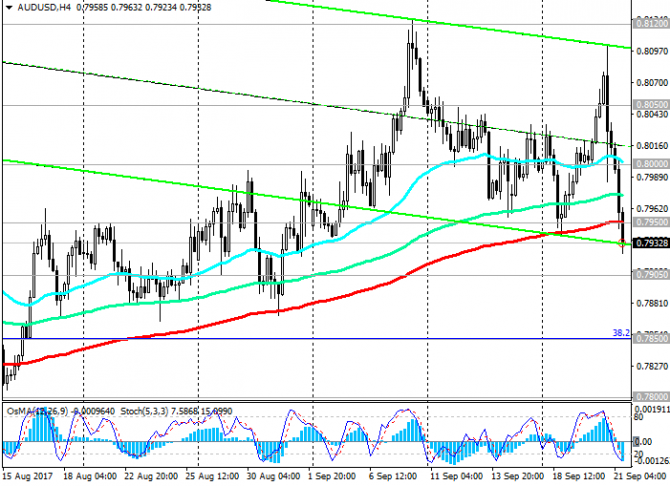The width and height of the screenshot is (670, 486).
Task: Click the current price label 0.79328
Action: click(x=652, y=243)
